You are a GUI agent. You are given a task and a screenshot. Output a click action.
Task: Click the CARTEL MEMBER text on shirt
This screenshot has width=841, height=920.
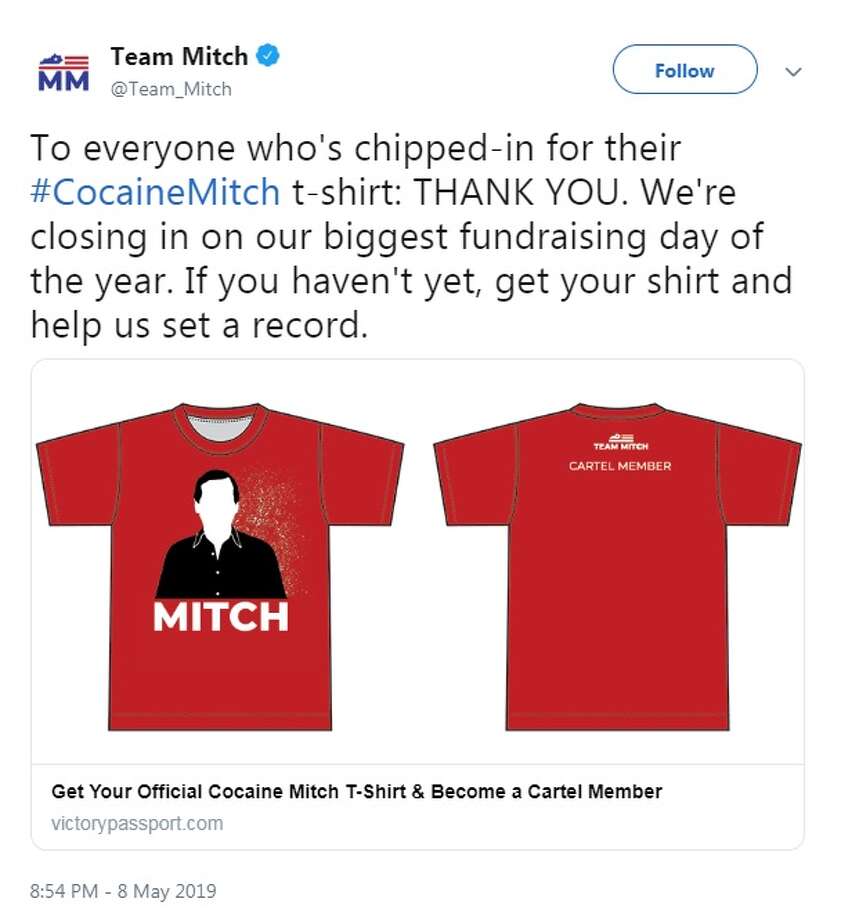(x=620, y=466)
